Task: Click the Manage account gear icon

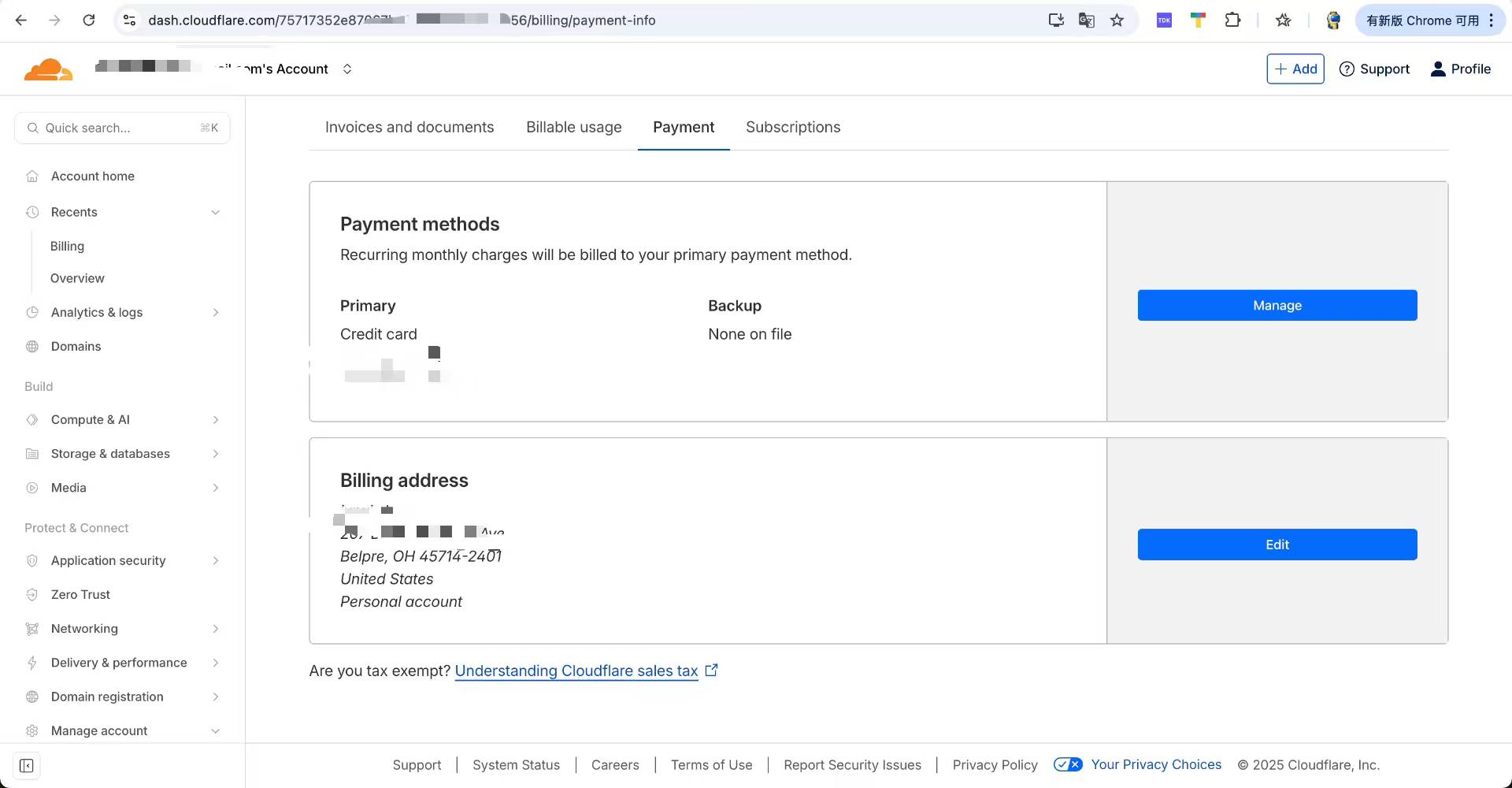Action: (32, 731)
